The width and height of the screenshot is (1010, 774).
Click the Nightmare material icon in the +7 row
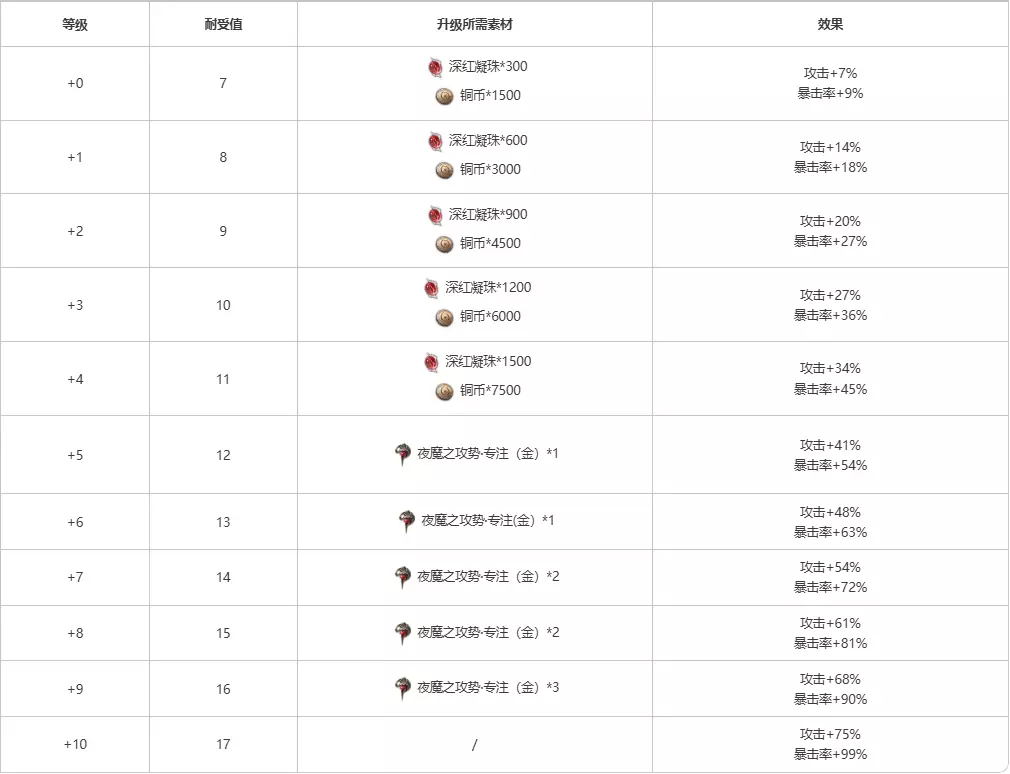(x=403, y=577)
